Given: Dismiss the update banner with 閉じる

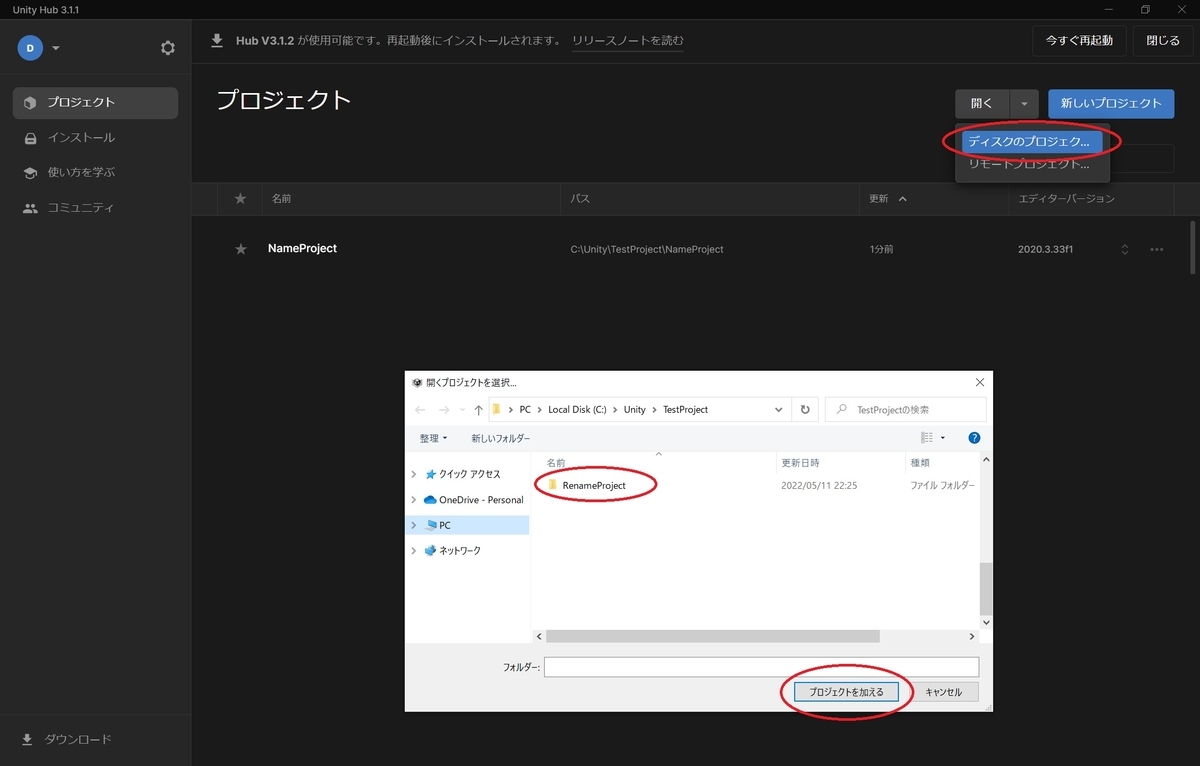Looking at the screenshot, I should 1163,41.
